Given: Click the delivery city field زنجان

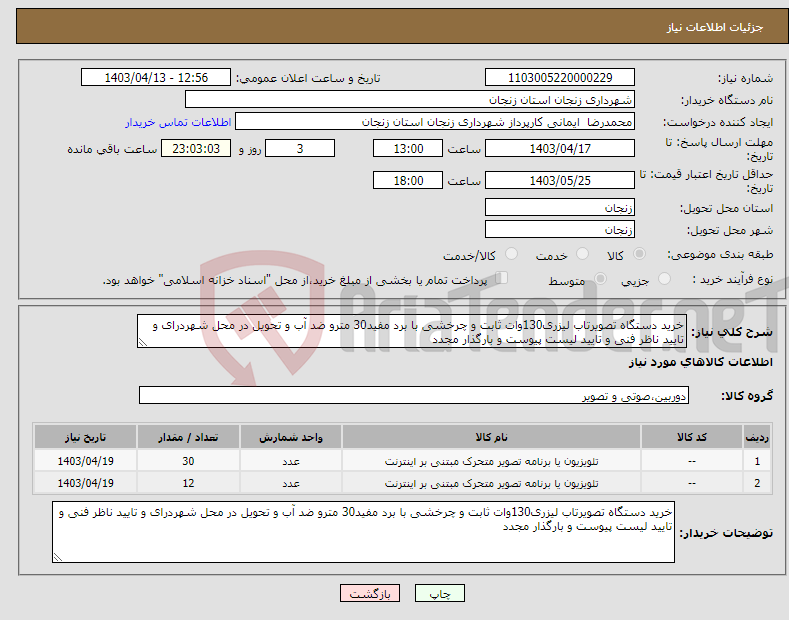Looking at the screenshot, I should tap(560, 229).
